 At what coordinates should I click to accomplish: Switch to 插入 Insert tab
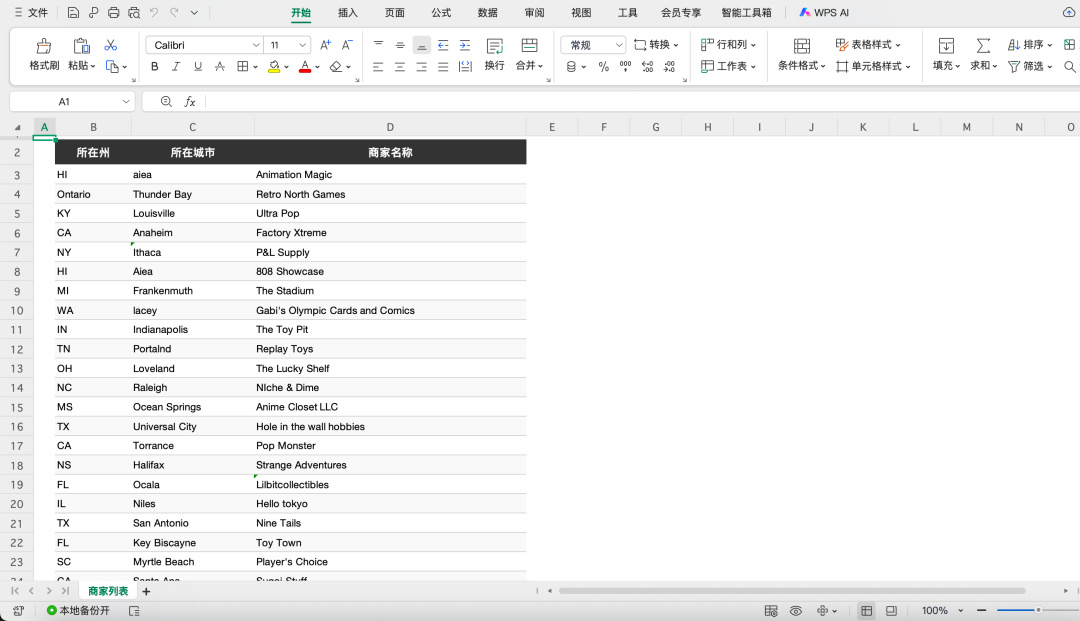pyautogui.click(x=348, y=12)
